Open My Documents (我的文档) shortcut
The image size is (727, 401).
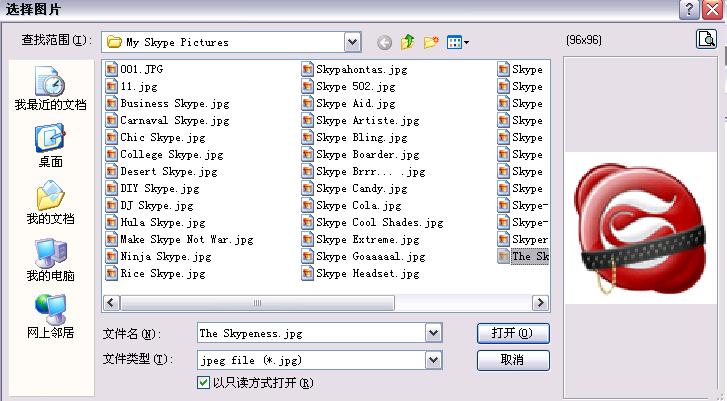click(51, 202)
